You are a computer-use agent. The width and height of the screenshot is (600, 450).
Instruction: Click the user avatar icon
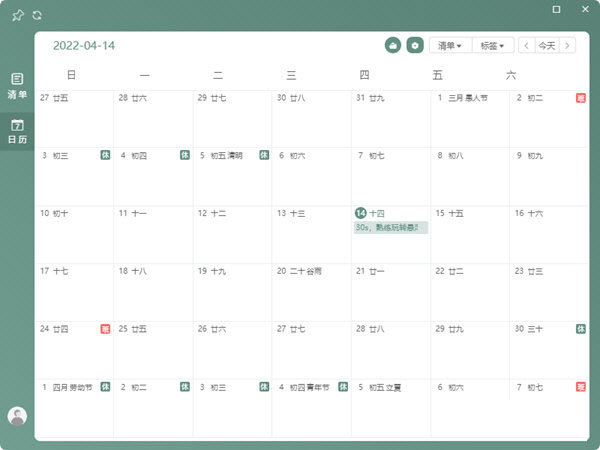17,416
